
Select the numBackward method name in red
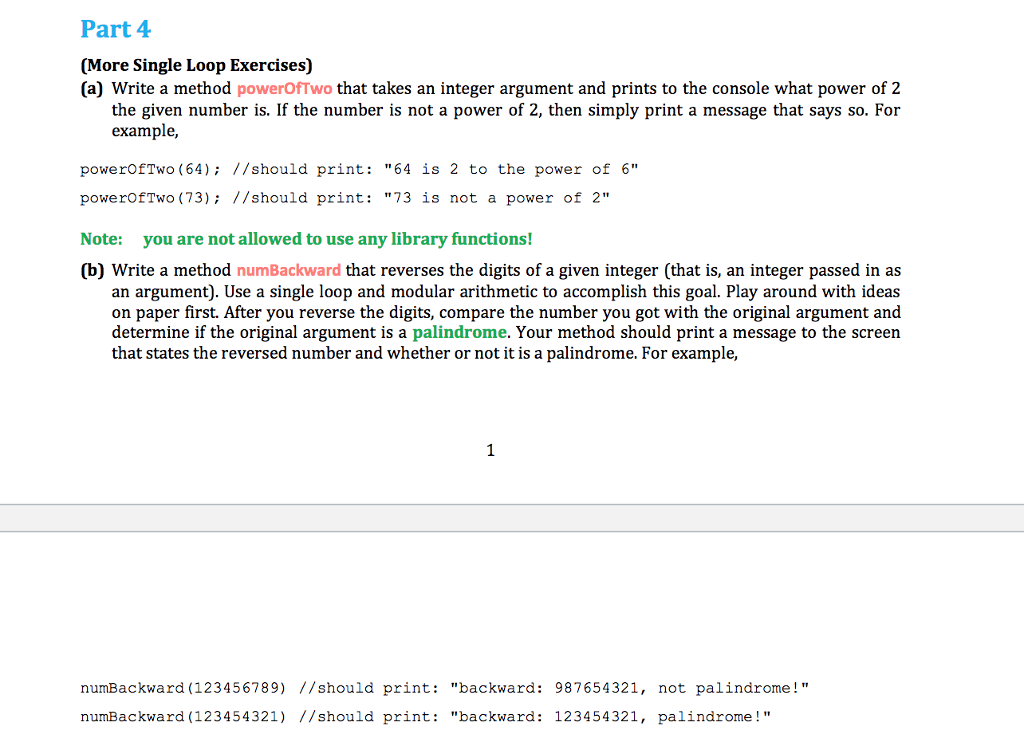(x=288, y=270)
